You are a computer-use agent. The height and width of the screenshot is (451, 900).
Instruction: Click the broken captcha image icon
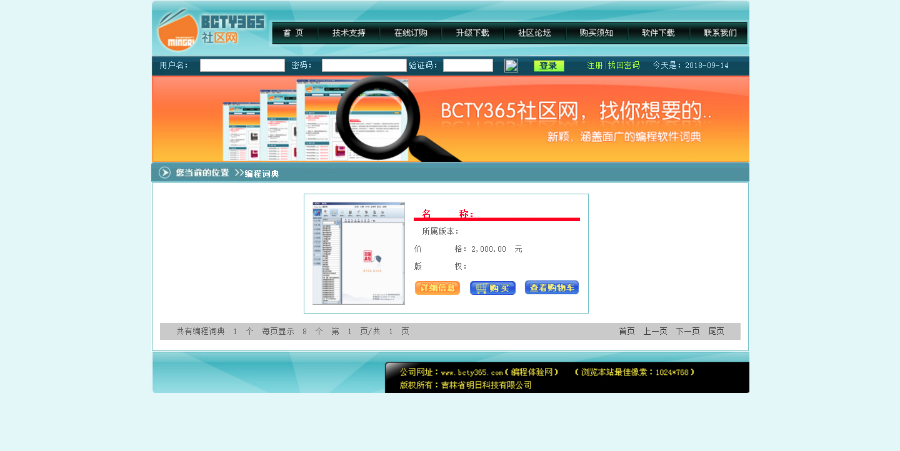click(x=511, y=65)
